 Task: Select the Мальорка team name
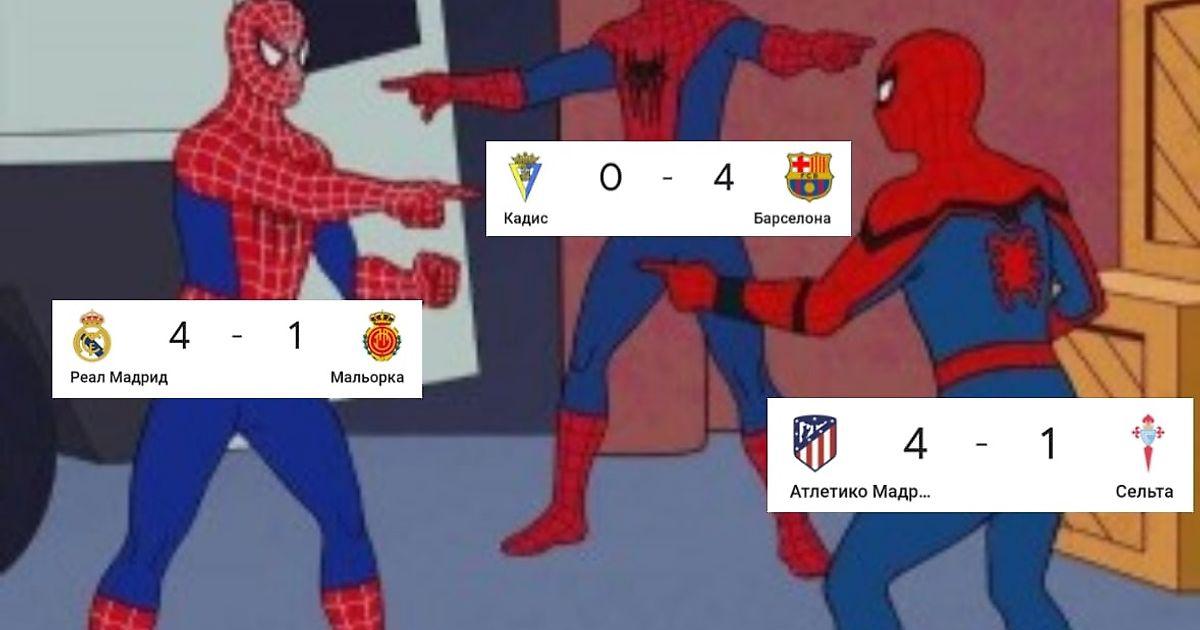(367, 378)
